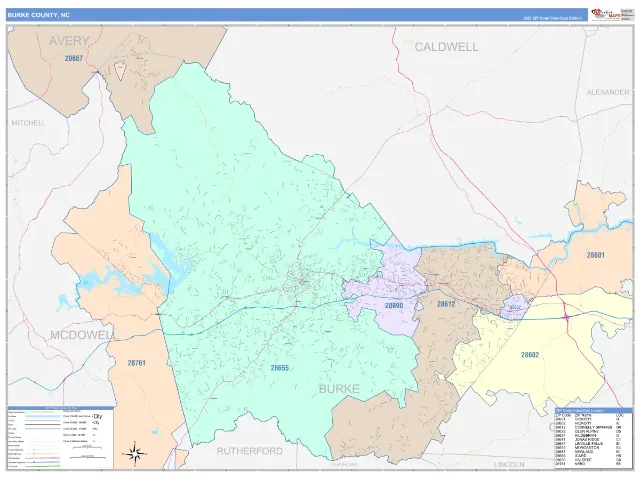Screen dimensions: 640x480
Task: Click the map legend title bar
Action: coord(60,408)
